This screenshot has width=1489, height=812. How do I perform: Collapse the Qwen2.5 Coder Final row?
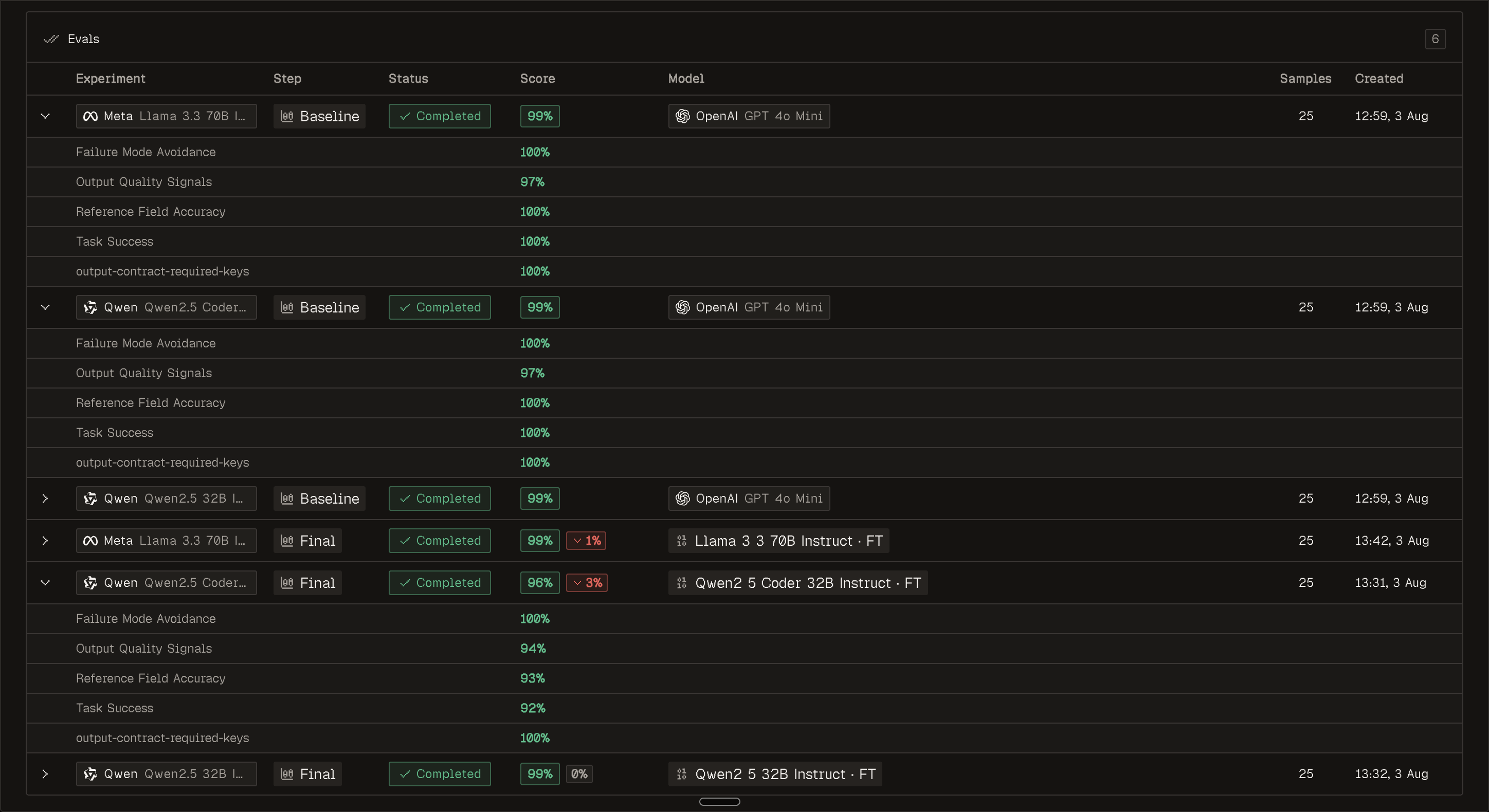click(x=45, y=583)
